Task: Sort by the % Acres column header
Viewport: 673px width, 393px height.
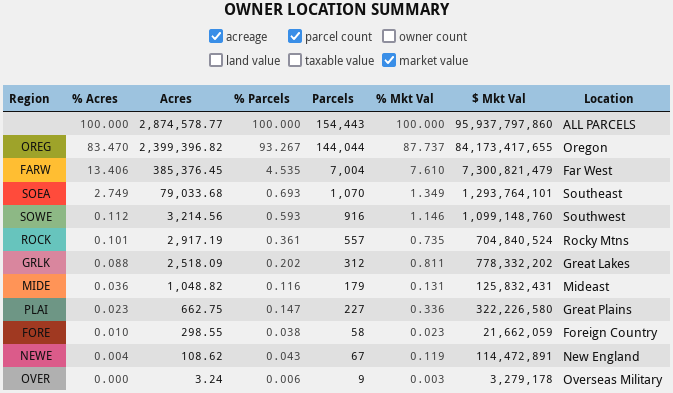Action: point(95,99)
